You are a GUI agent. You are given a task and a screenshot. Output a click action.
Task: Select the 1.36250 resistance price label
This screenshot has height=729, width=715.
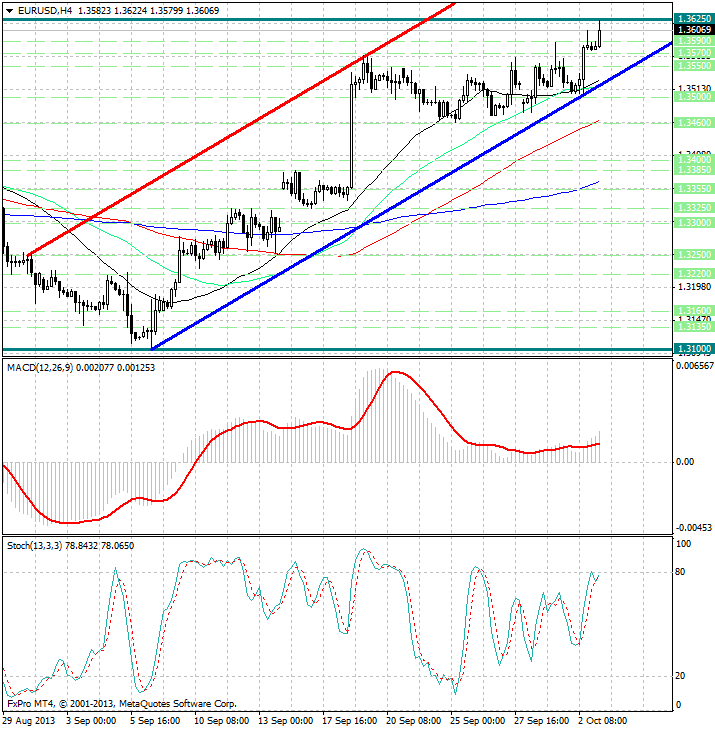(694, 19)
